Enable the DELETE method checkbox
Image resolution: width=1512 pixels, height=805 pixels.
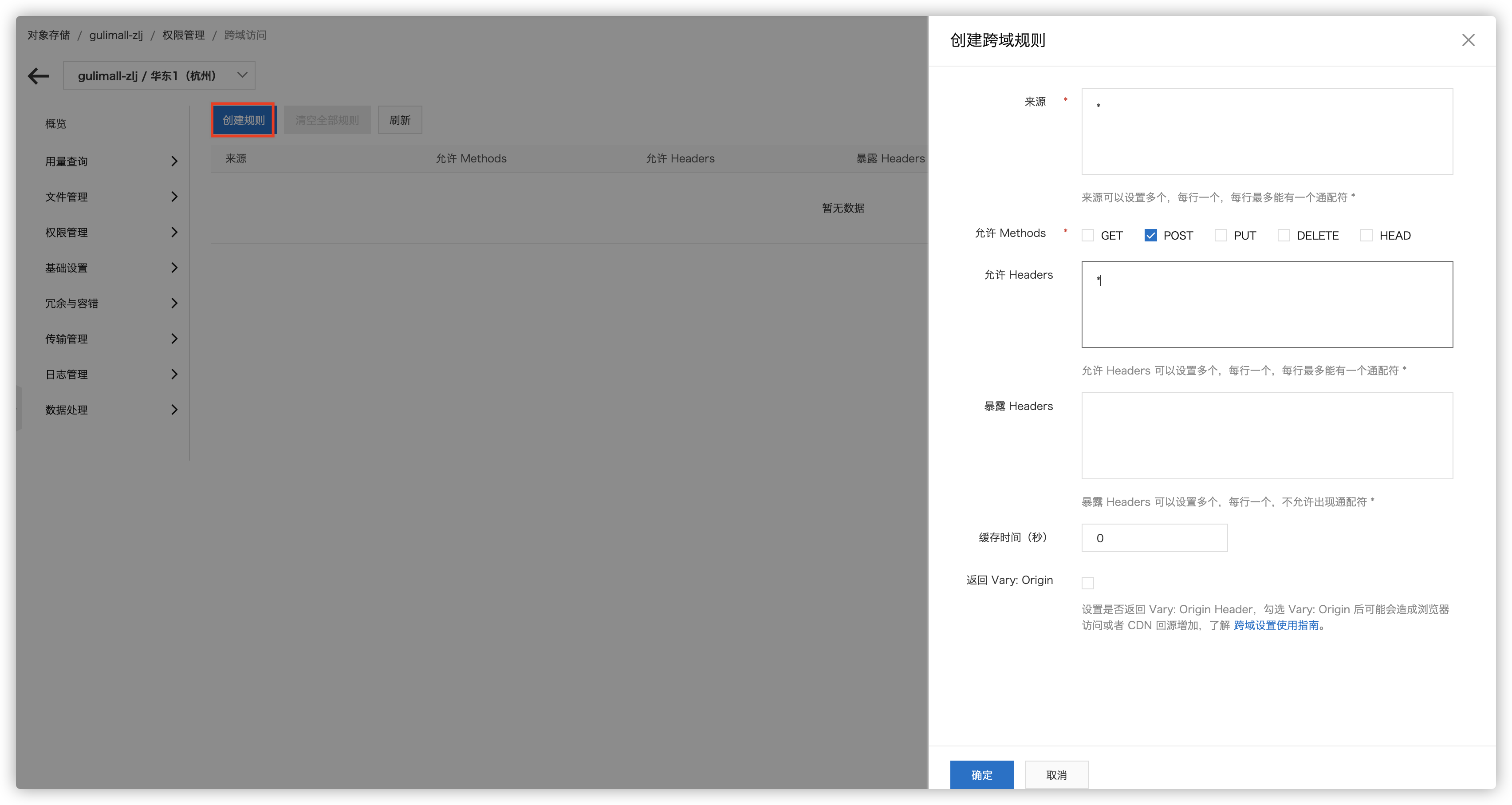tap(1284, 236)
